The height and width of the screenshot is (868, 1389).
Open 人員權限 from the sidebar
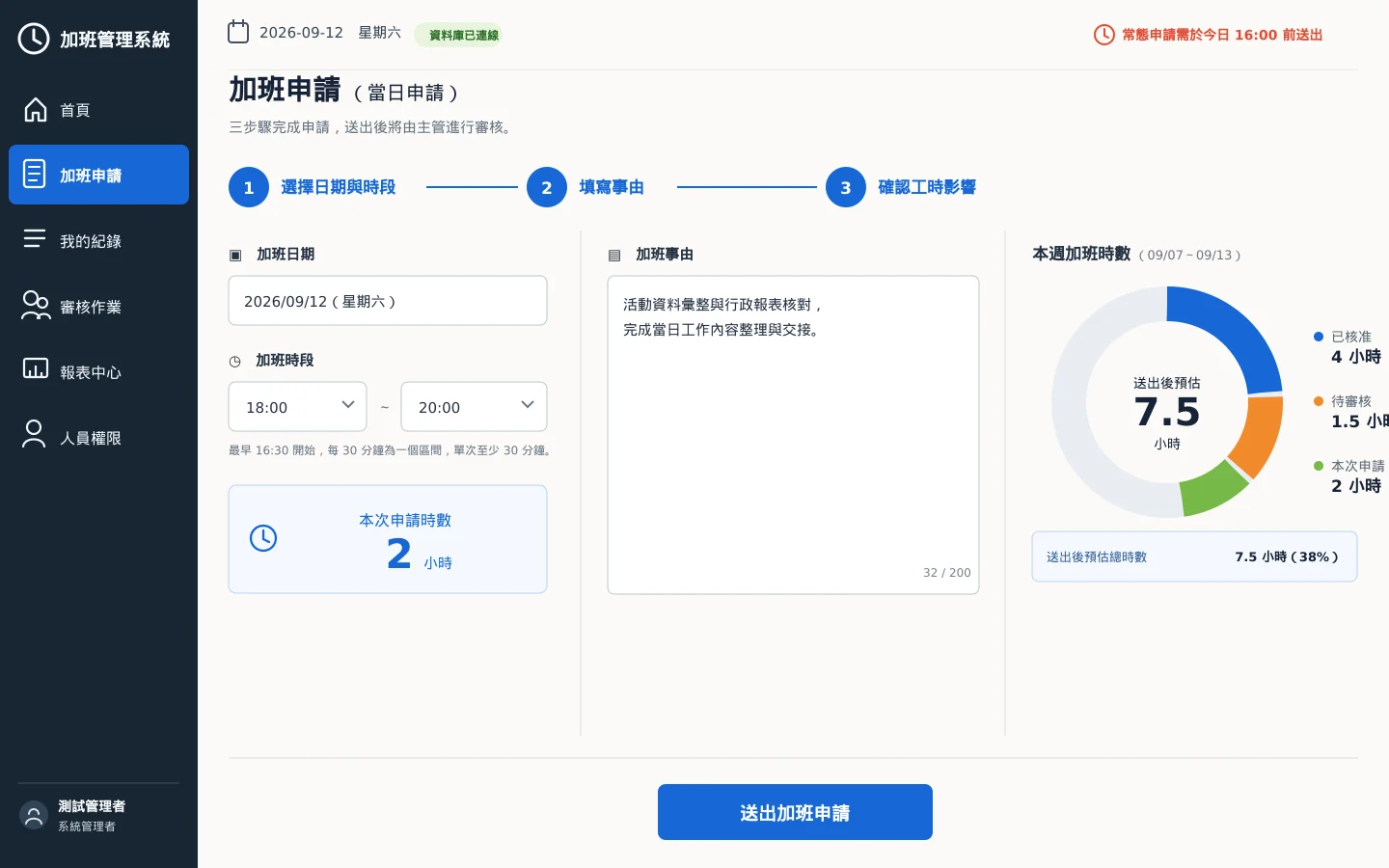coord(98,437)
